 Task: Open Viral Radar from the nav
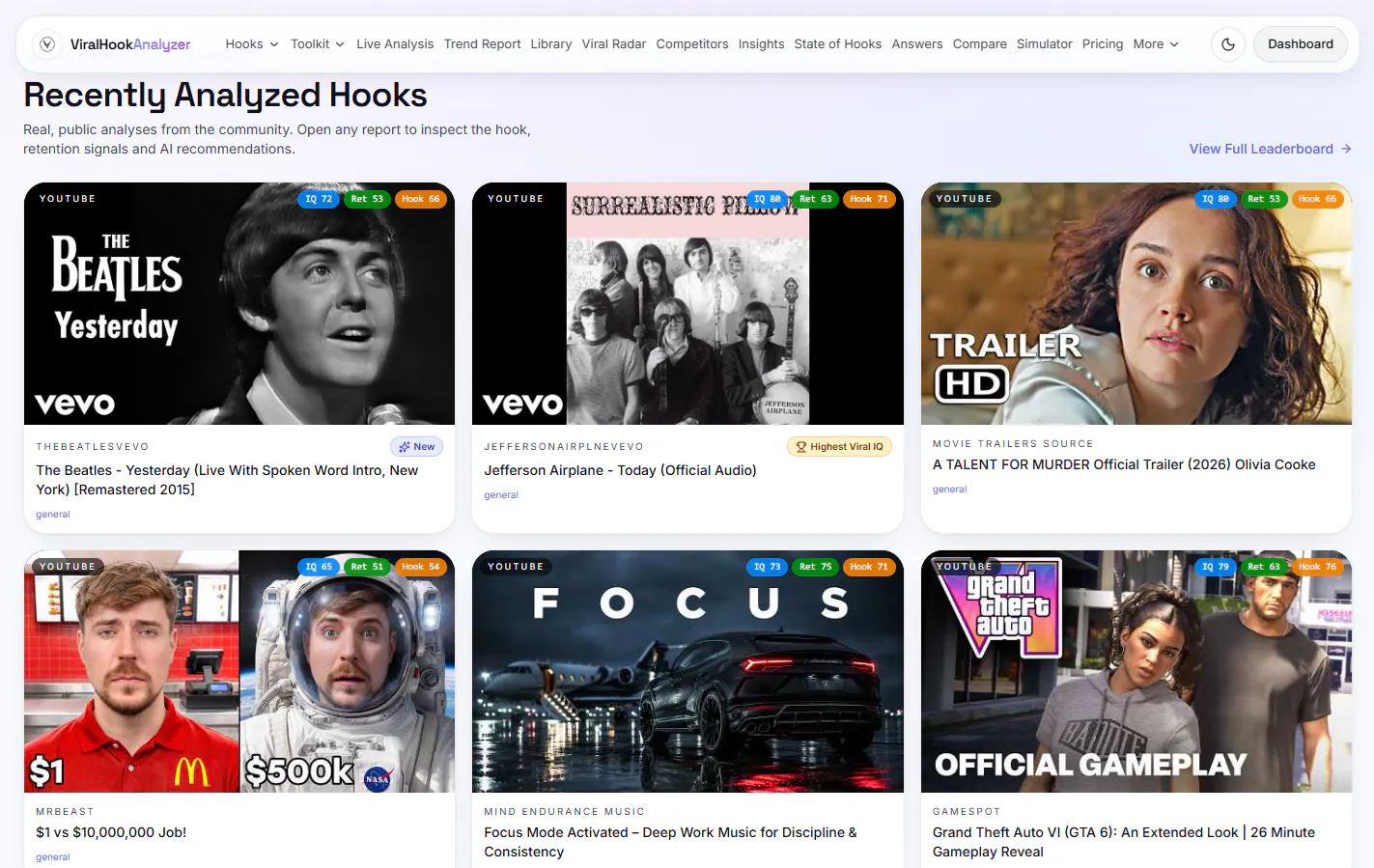tap(614, 44)
